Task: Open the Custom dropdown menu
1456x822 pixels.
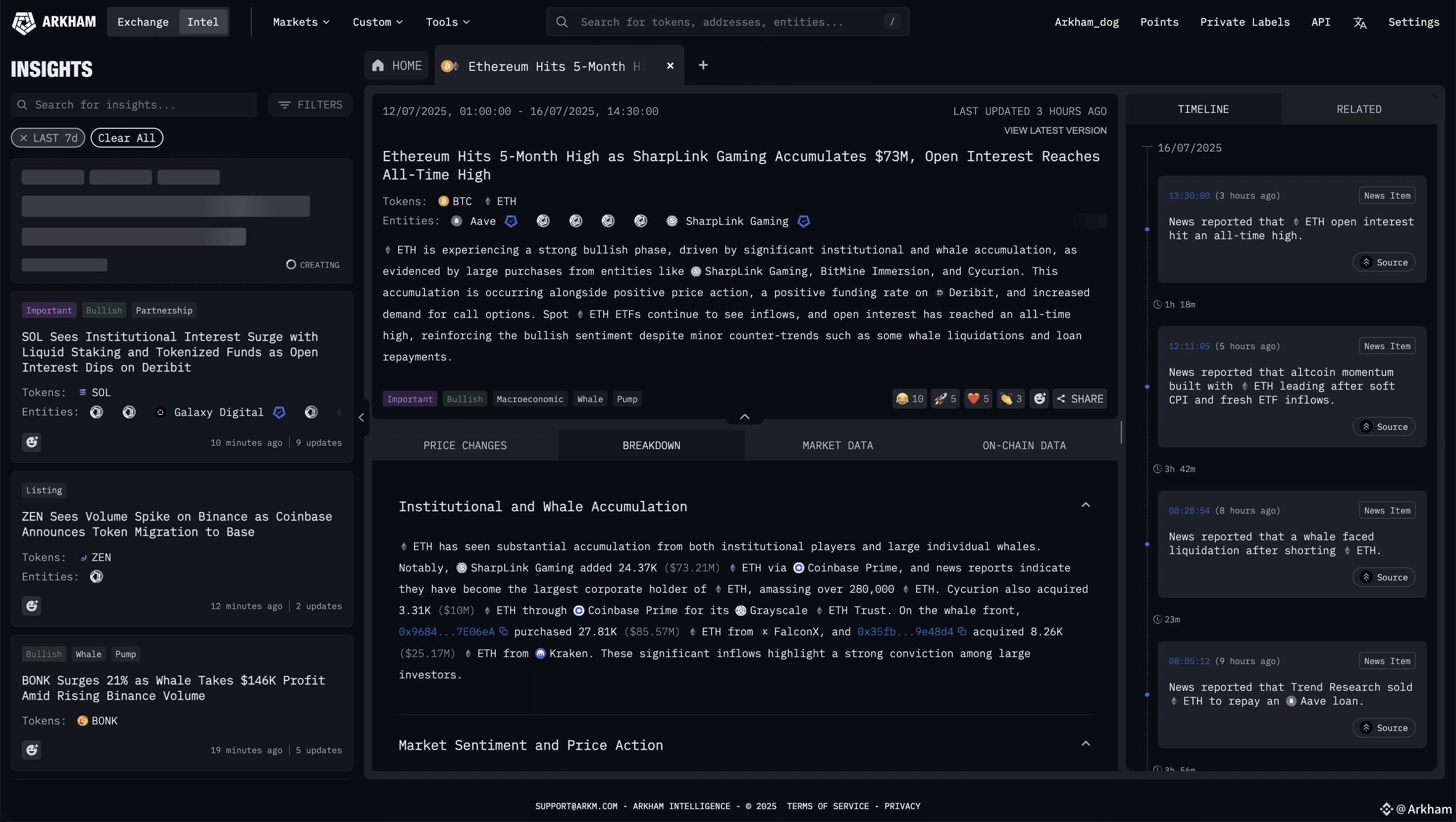Action: pyautogui.click(x=377, y=22)
